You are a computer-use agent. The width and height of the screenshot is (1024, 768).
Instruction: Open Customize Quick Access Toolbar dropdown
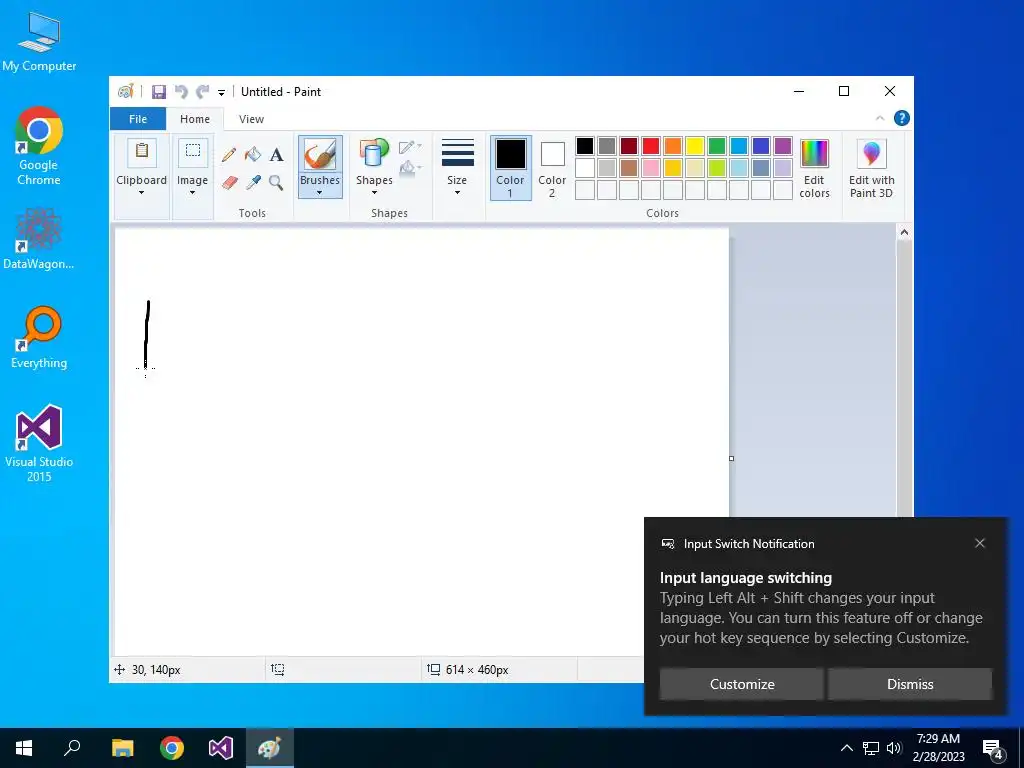pos(221,93)
